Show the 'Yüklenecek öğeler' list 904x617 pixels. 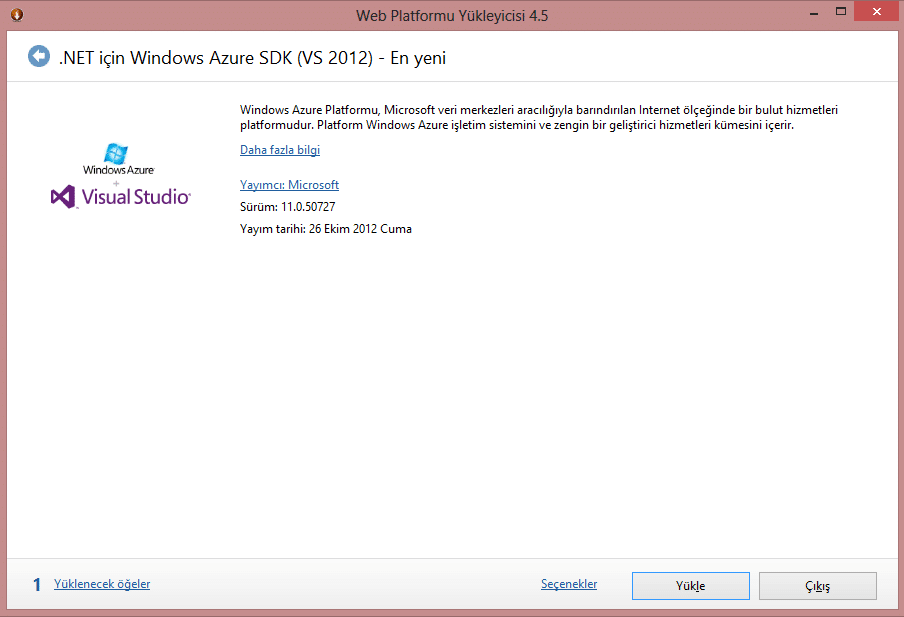coord(102,584)
